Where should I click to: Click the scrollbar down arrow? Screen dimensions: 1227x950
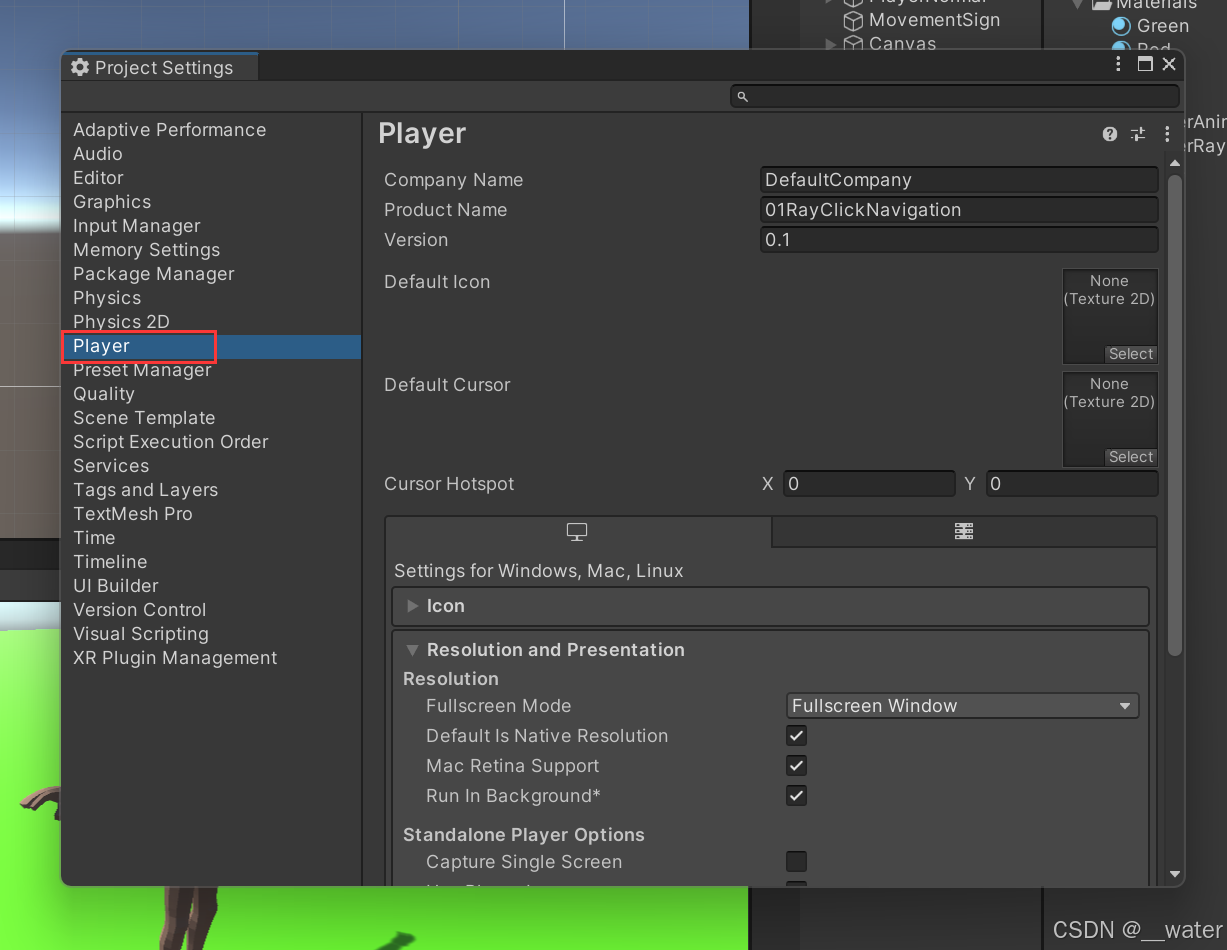[x=1175, y=874]
